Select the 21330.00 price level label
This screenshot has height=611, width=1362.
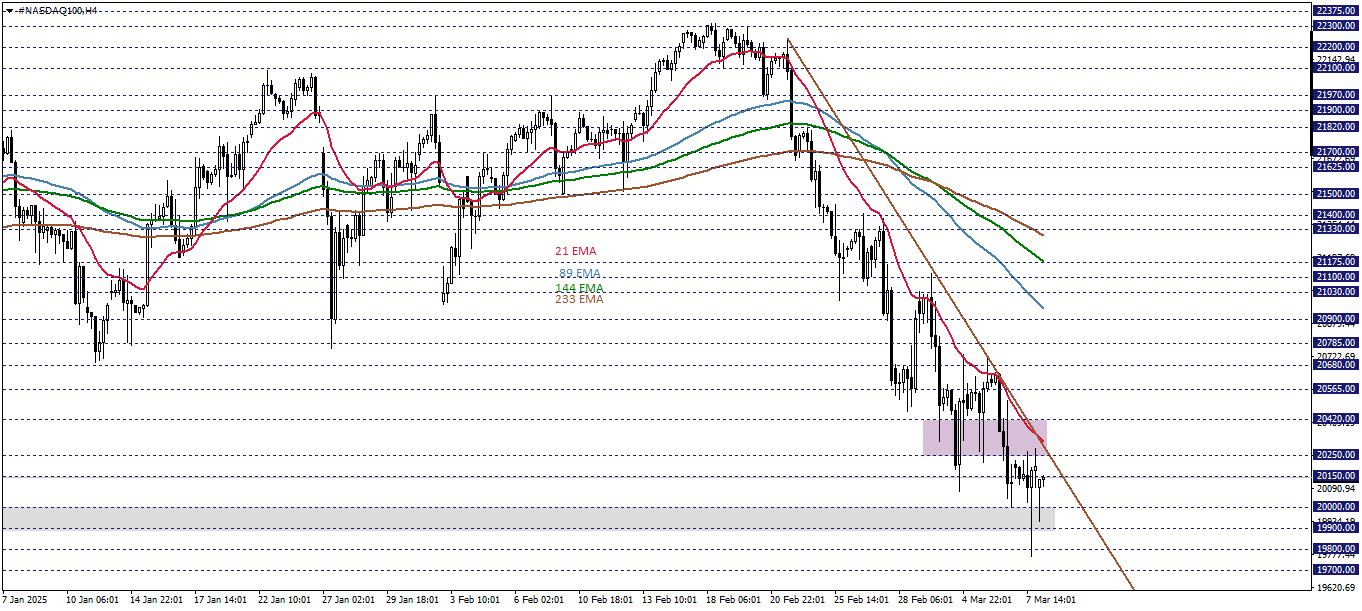(1337, 229)
